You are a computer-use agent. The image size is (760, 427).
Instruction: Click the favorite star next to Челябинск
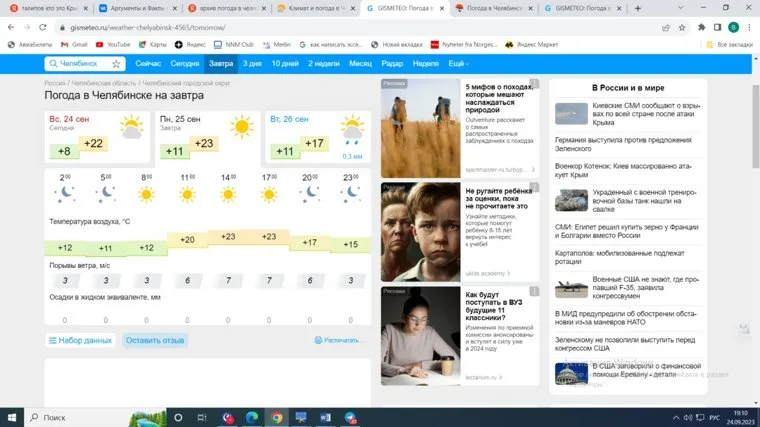[x=116, y=63]
